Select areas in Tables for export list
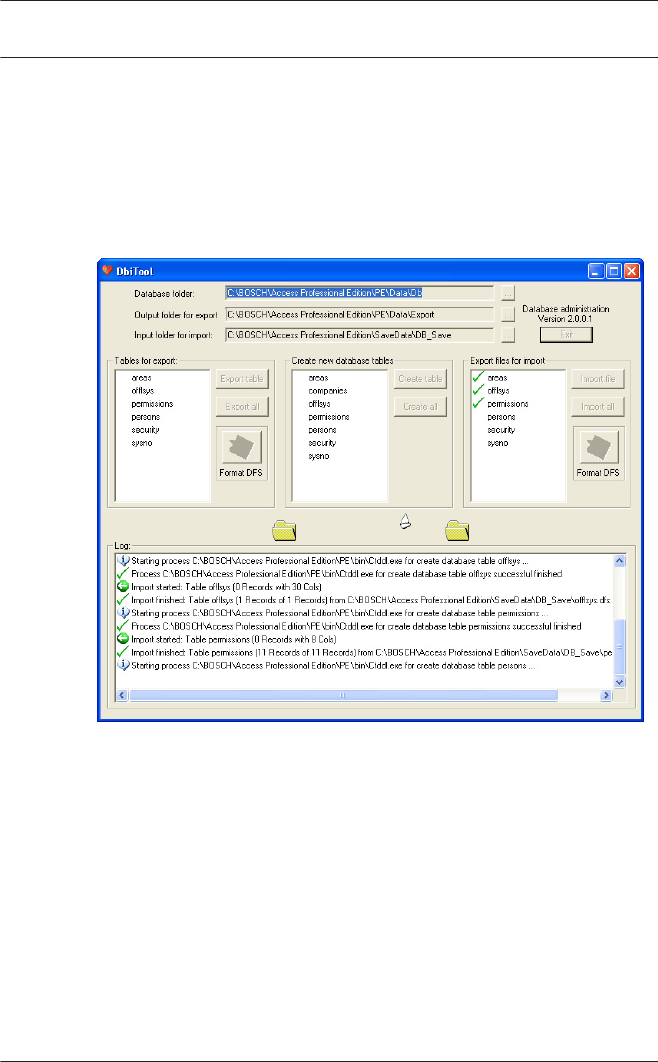The width and height of the screenshot is (658, 1062). (141, 378)
